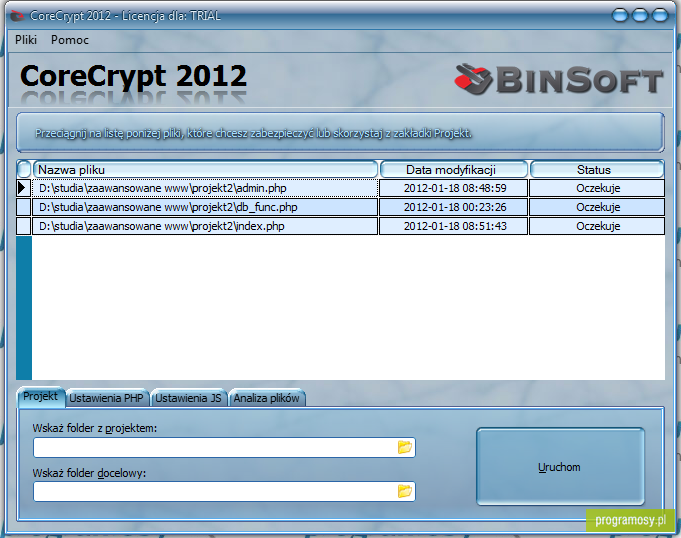
Task: Switch to the Ustawienia JS tab
Action: [x=188, y=398]
